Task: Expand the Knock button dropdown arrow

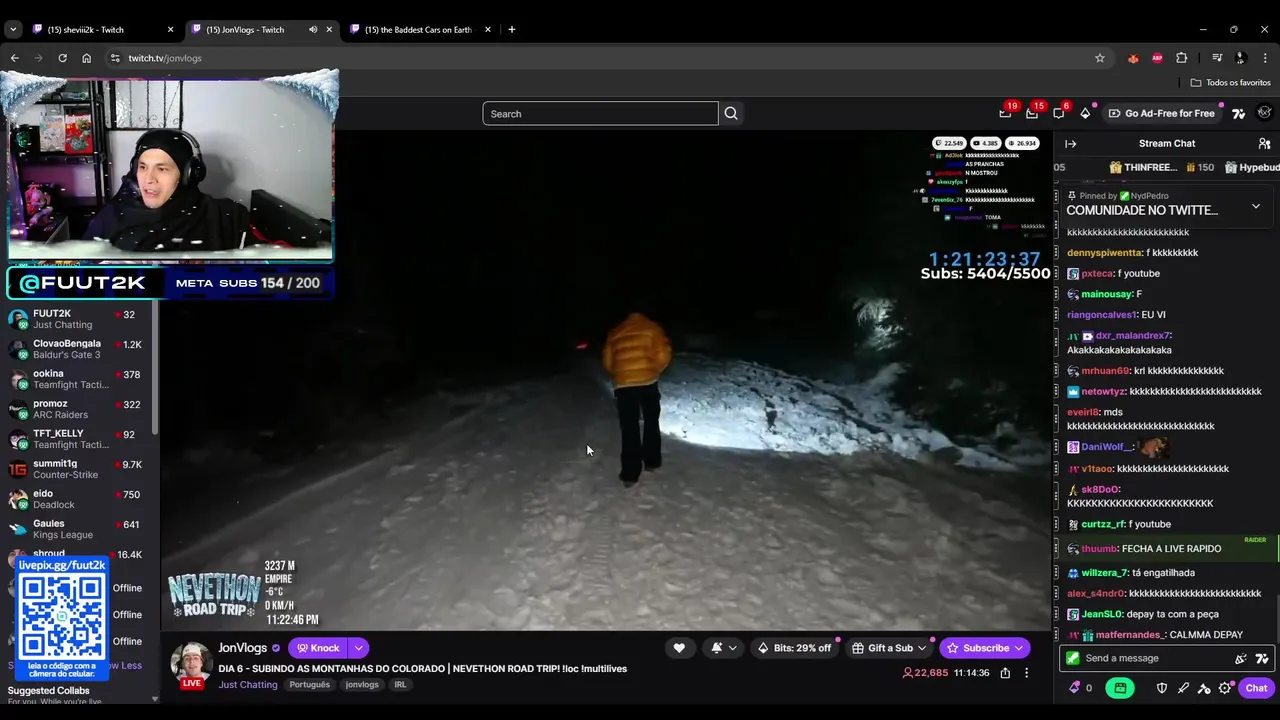Action: (358, 648)
